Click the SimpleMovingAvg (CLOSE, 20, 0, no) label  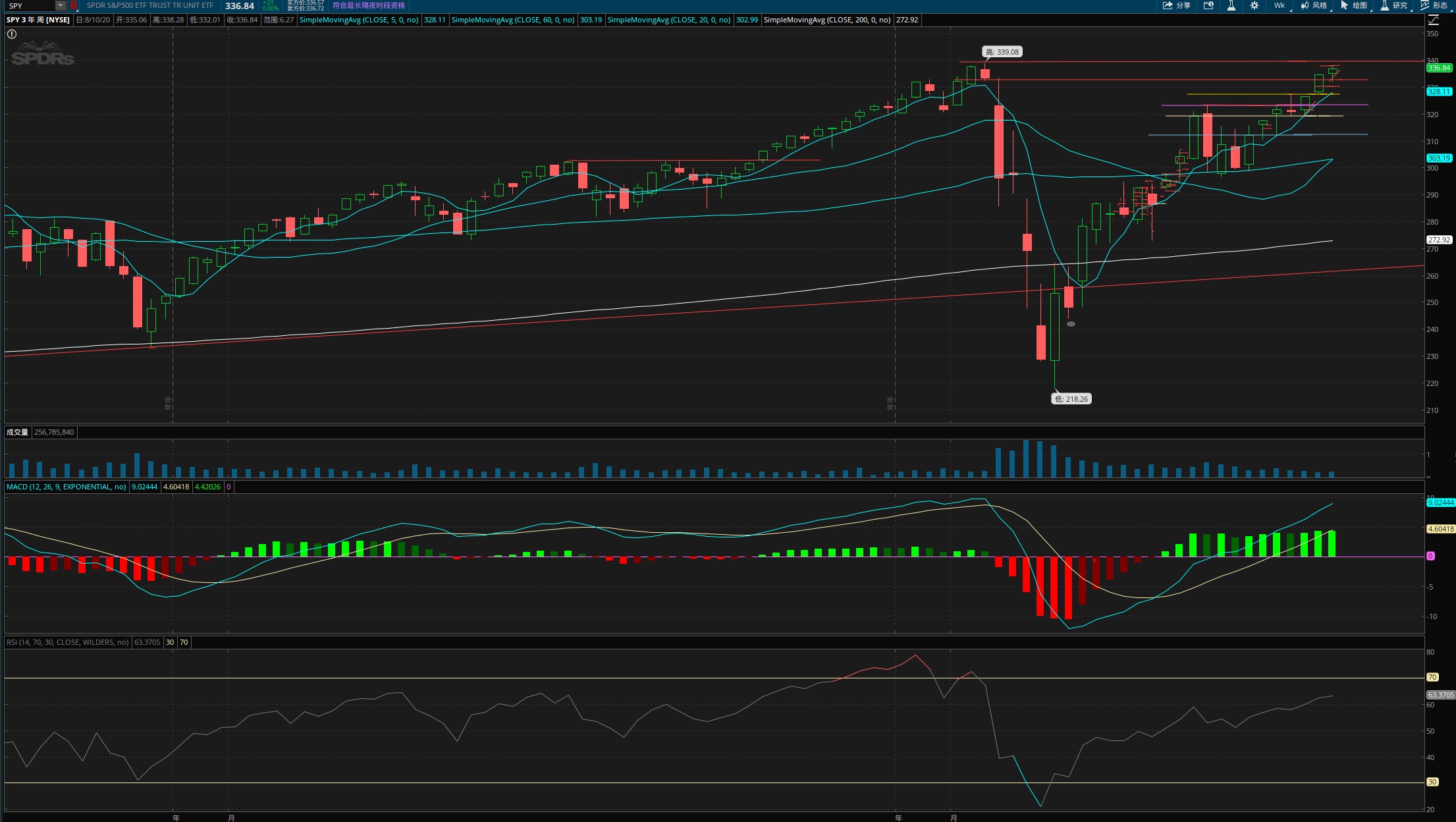669,20
